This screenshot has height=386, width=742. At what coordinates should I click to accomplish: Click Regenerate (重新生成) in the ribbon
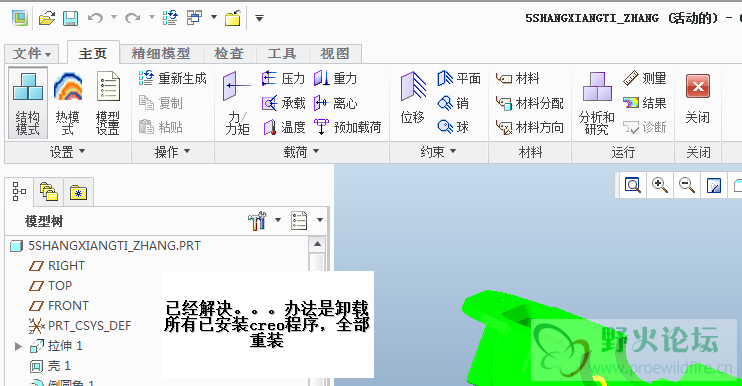pyautogui.click(x=173, y=78)
